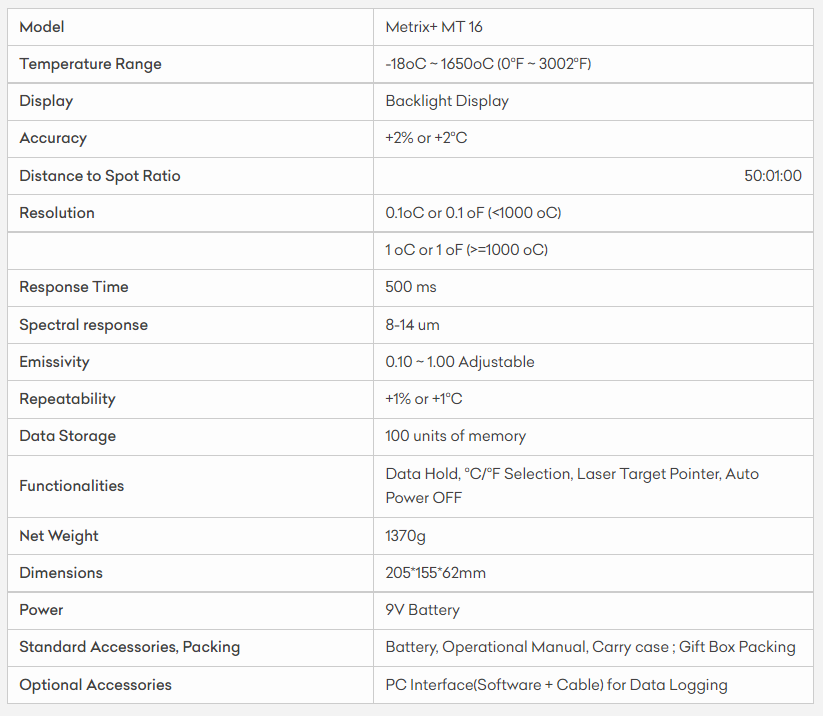This screenshot has width=823, height=716.
Task: Click the -18oC ~ 1650oC value
Action: [488, 64]
